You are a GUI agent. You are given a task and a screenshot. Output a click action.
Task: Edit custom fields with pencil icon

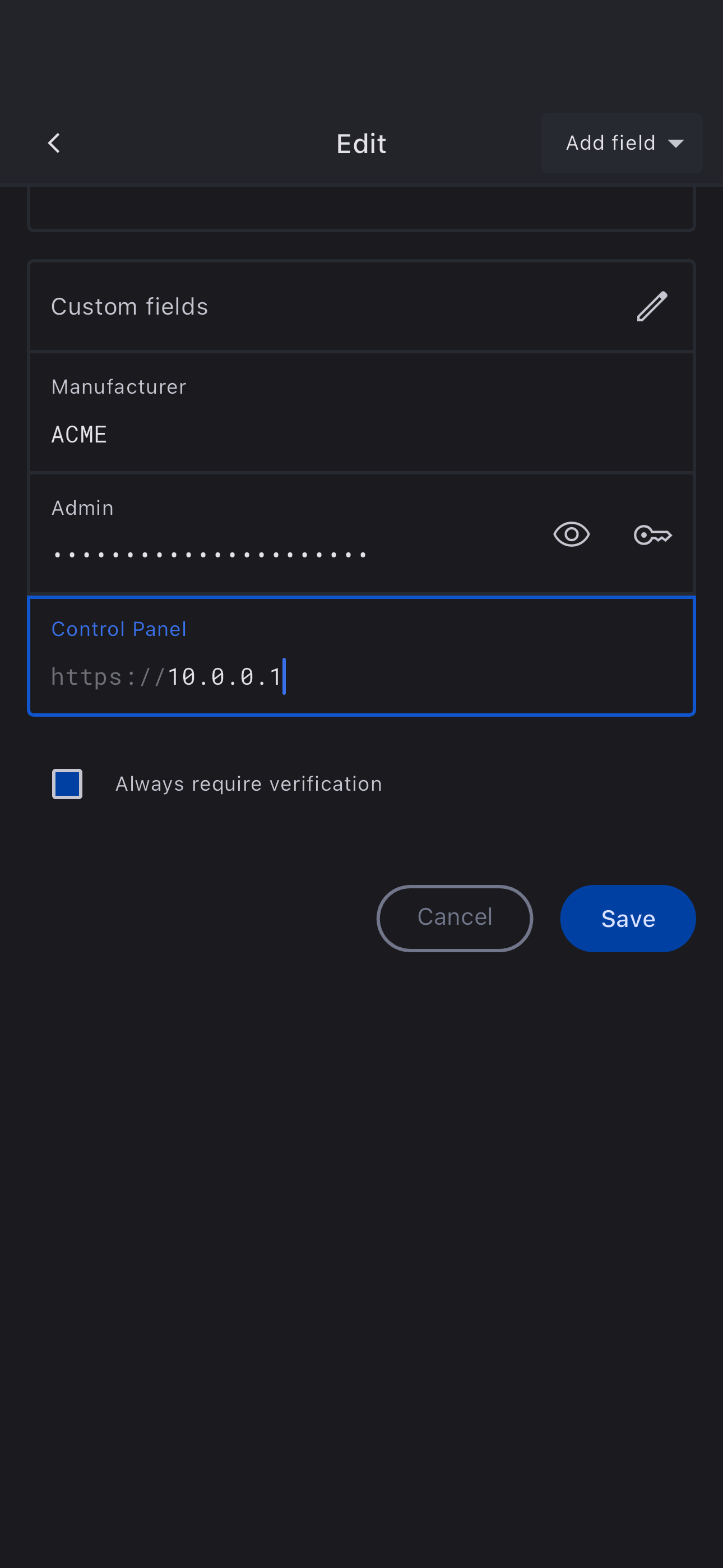tap(652, 306)
